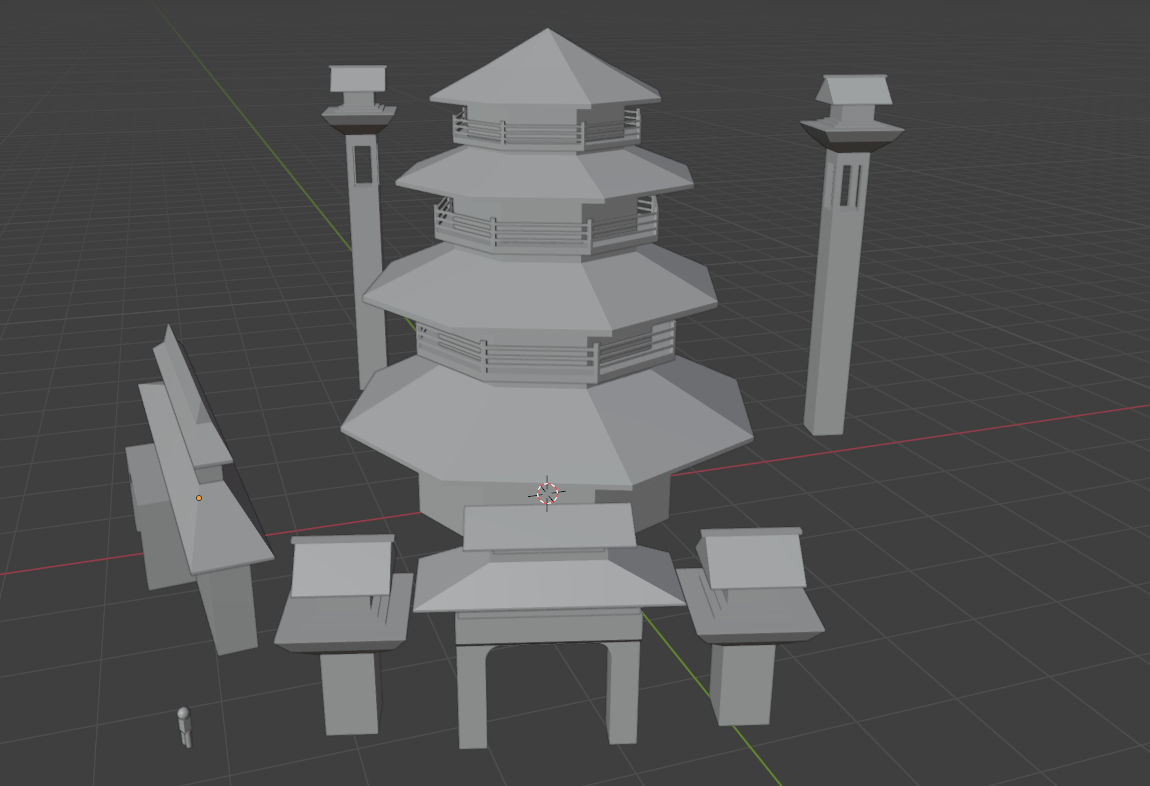This screenshot has width=1150, height=786.
Task: Click the top-tier balcony railing of pagoda
Action: [546, 131]
